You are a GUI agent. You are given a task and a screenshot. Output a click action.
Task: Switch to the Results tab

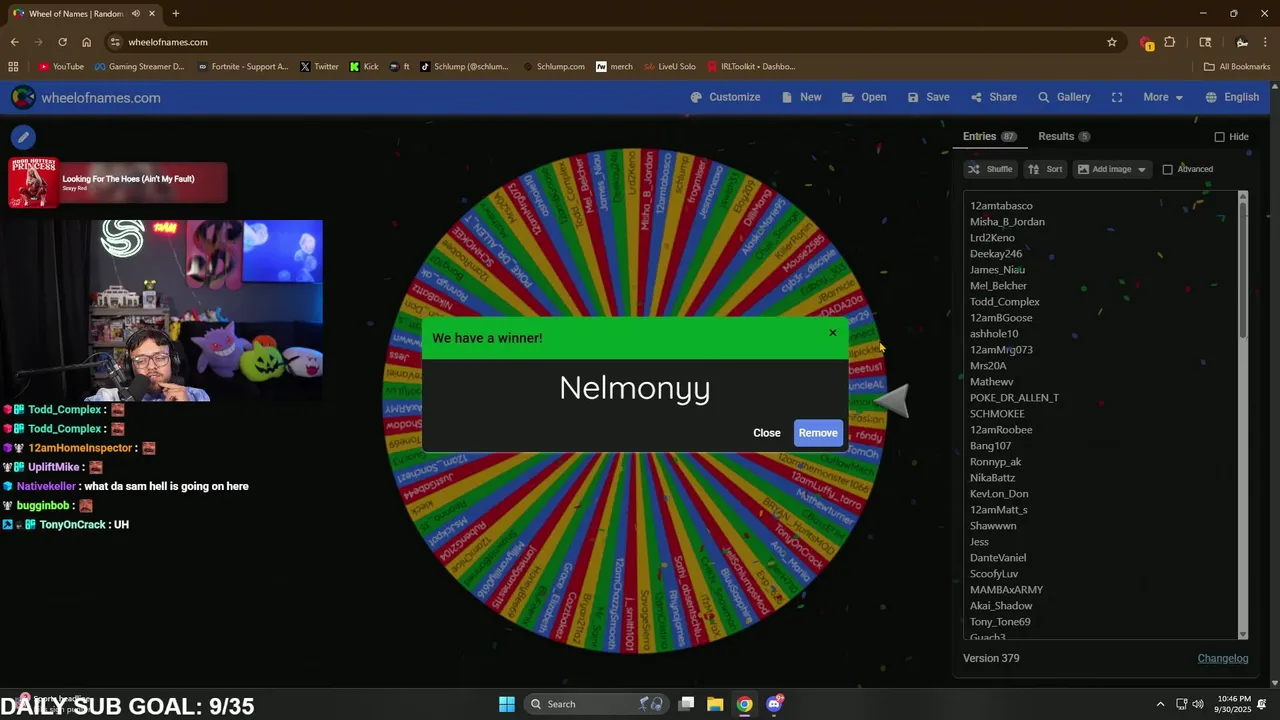tap(1064, 136)
